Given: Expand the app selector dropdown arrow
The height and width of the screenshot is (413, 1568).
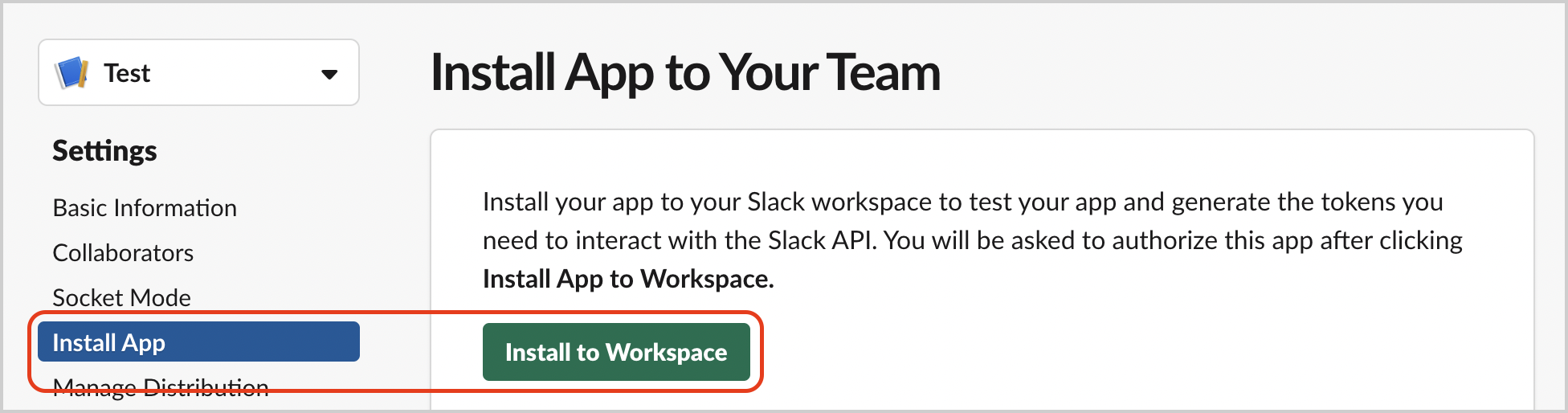Looking at the screenshot, I should pyautogui.click(x=329, y=74).
